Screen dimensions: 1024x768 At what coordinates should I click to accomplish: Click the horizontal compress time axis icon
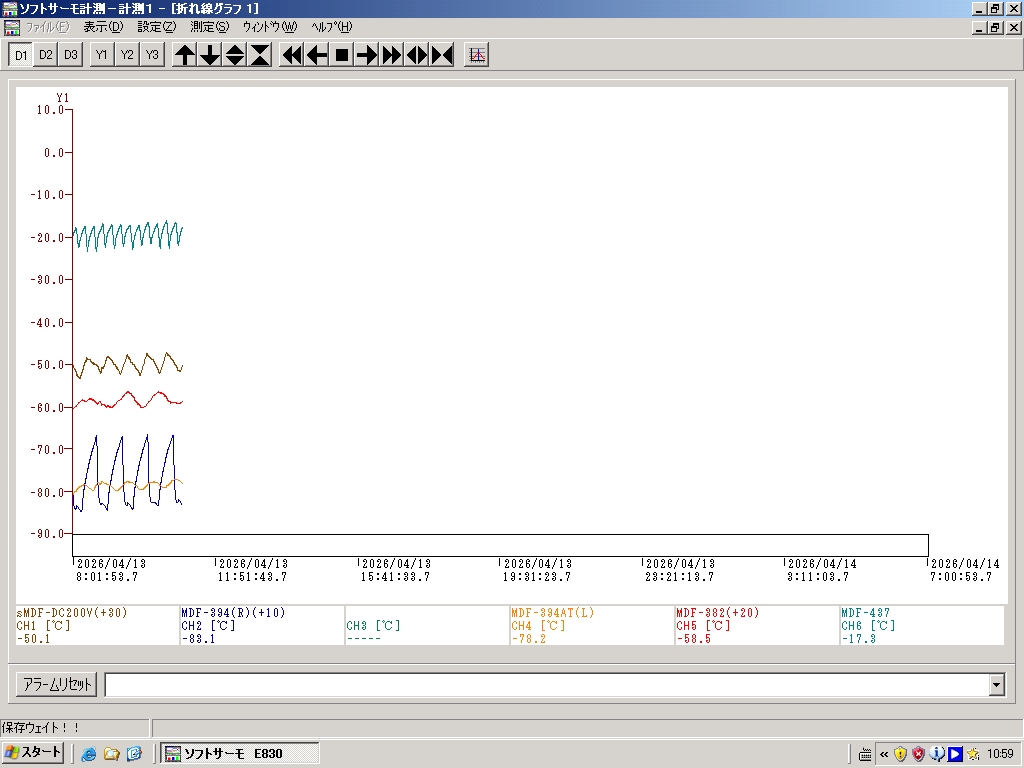point(442,55)
